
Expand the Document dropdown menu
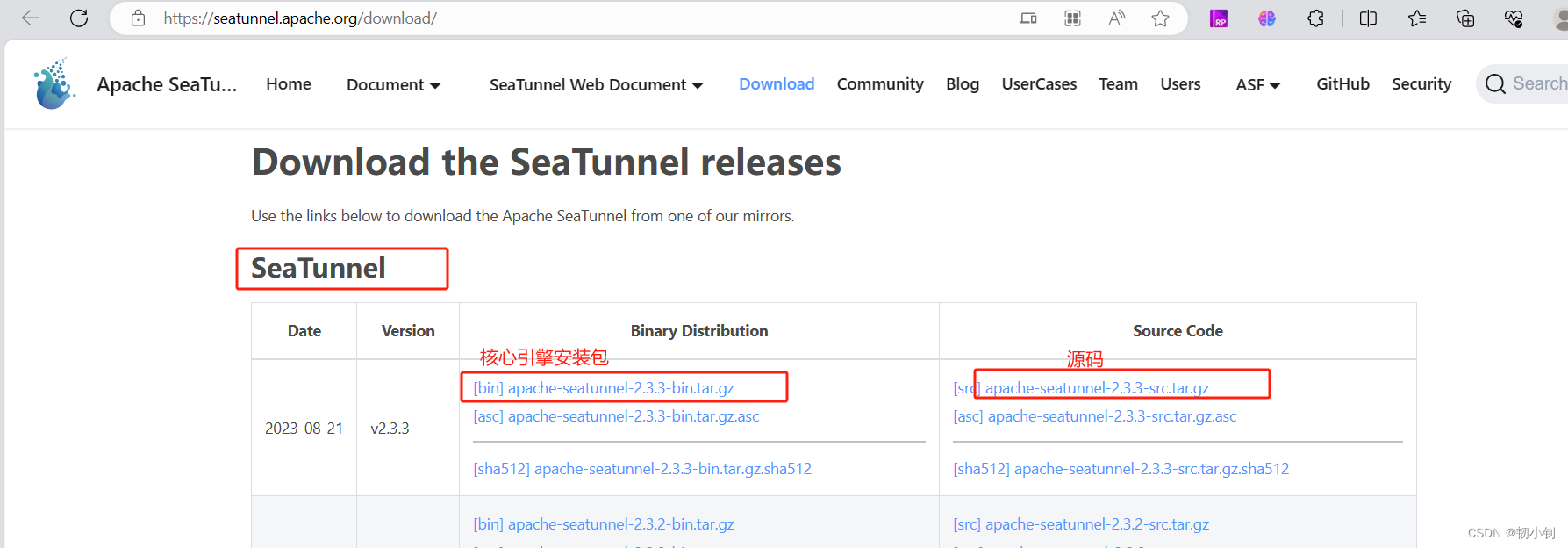coord(394,85)
